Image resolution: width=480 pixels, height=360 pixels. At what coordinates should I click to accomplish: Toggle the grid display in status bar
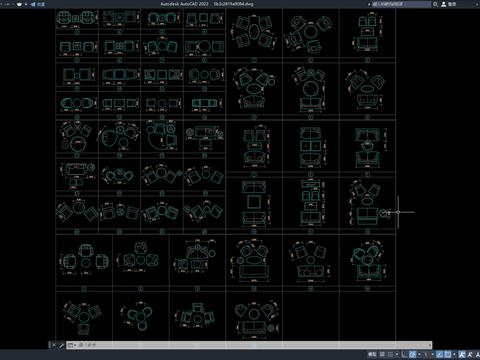[x=382, y=354]
